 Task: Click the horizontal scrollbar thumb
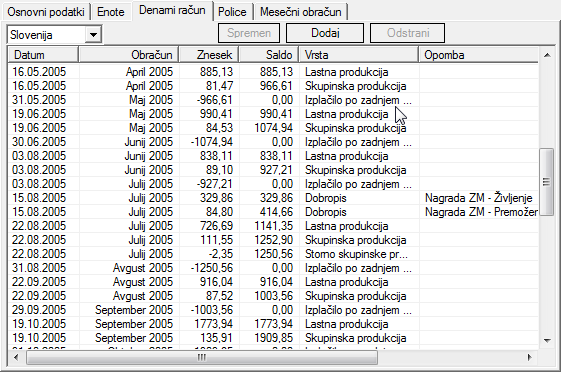pos(202,357)
